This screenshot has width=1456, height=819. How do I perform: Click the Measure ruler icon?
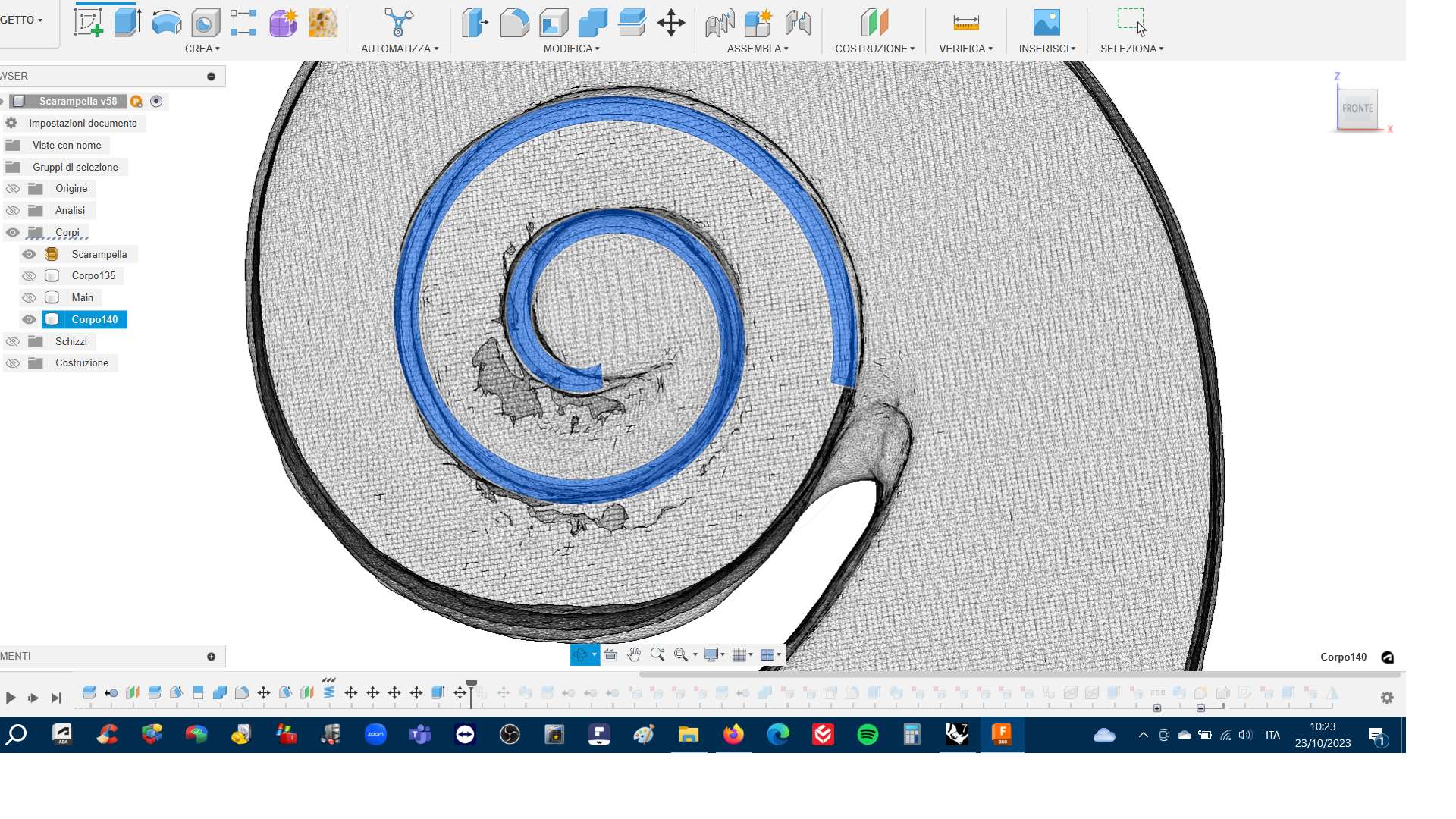point(965,23)
